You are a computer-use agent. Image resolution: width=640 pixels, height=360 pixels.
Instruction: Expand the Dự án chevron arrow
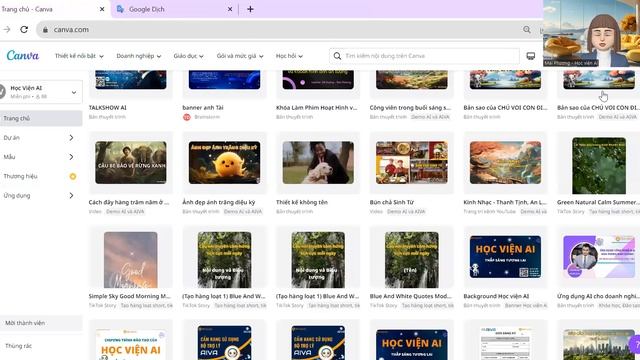click(71, 138)
